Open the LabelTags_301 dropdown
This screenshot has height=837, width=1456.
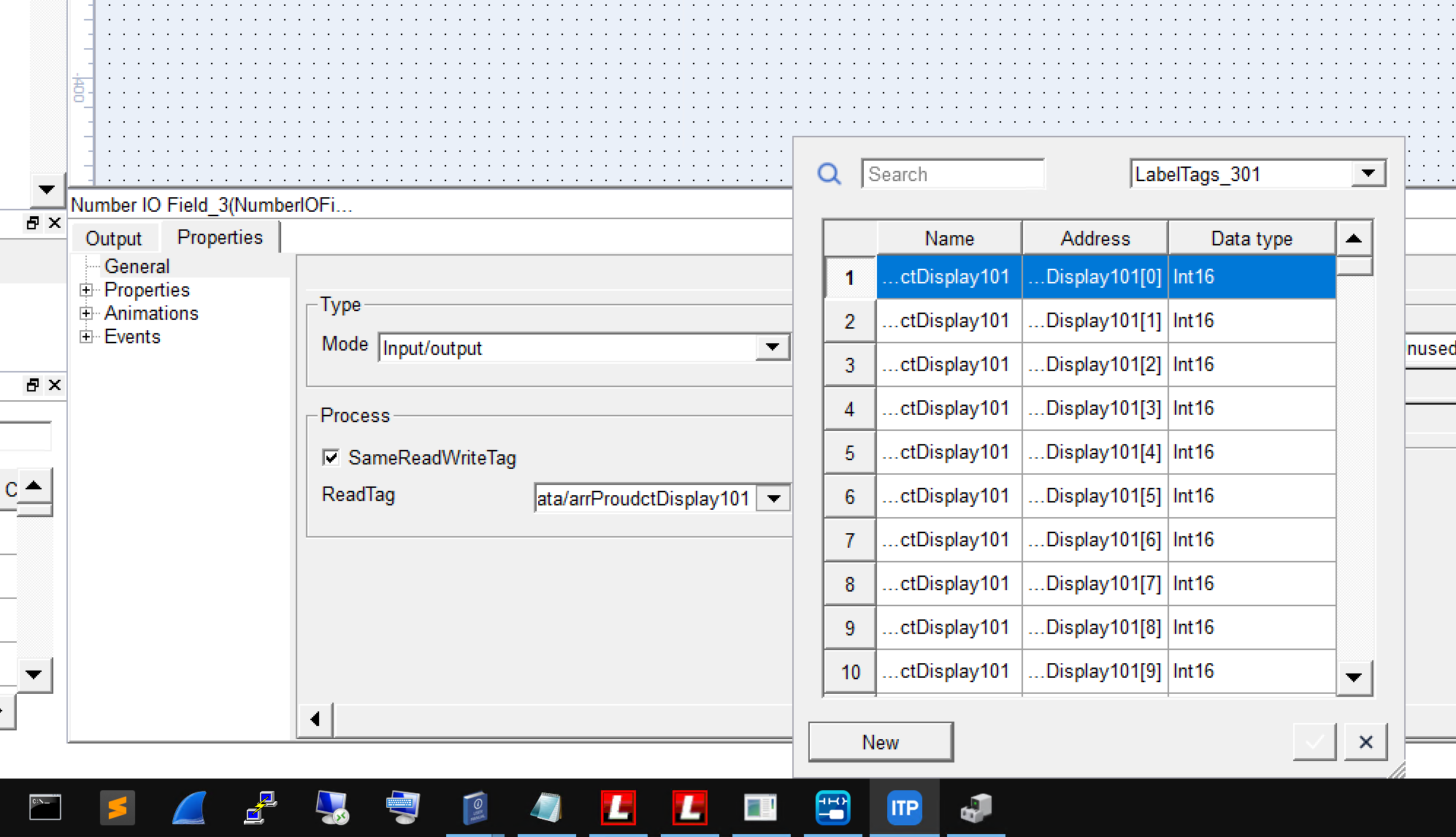[1368, 174]
